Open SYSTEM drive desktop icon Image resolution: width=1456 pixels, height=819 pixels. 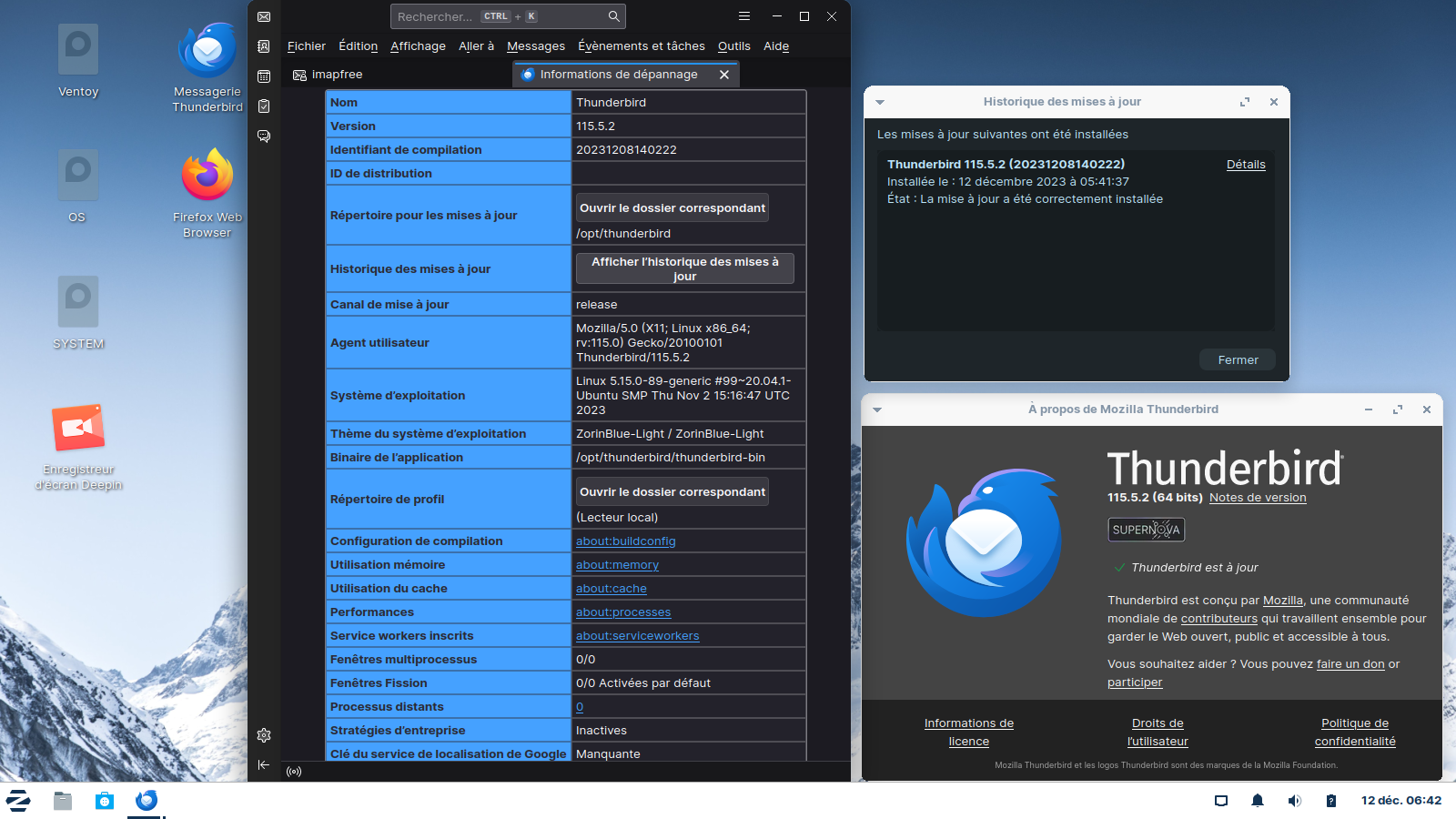(78, 313)
